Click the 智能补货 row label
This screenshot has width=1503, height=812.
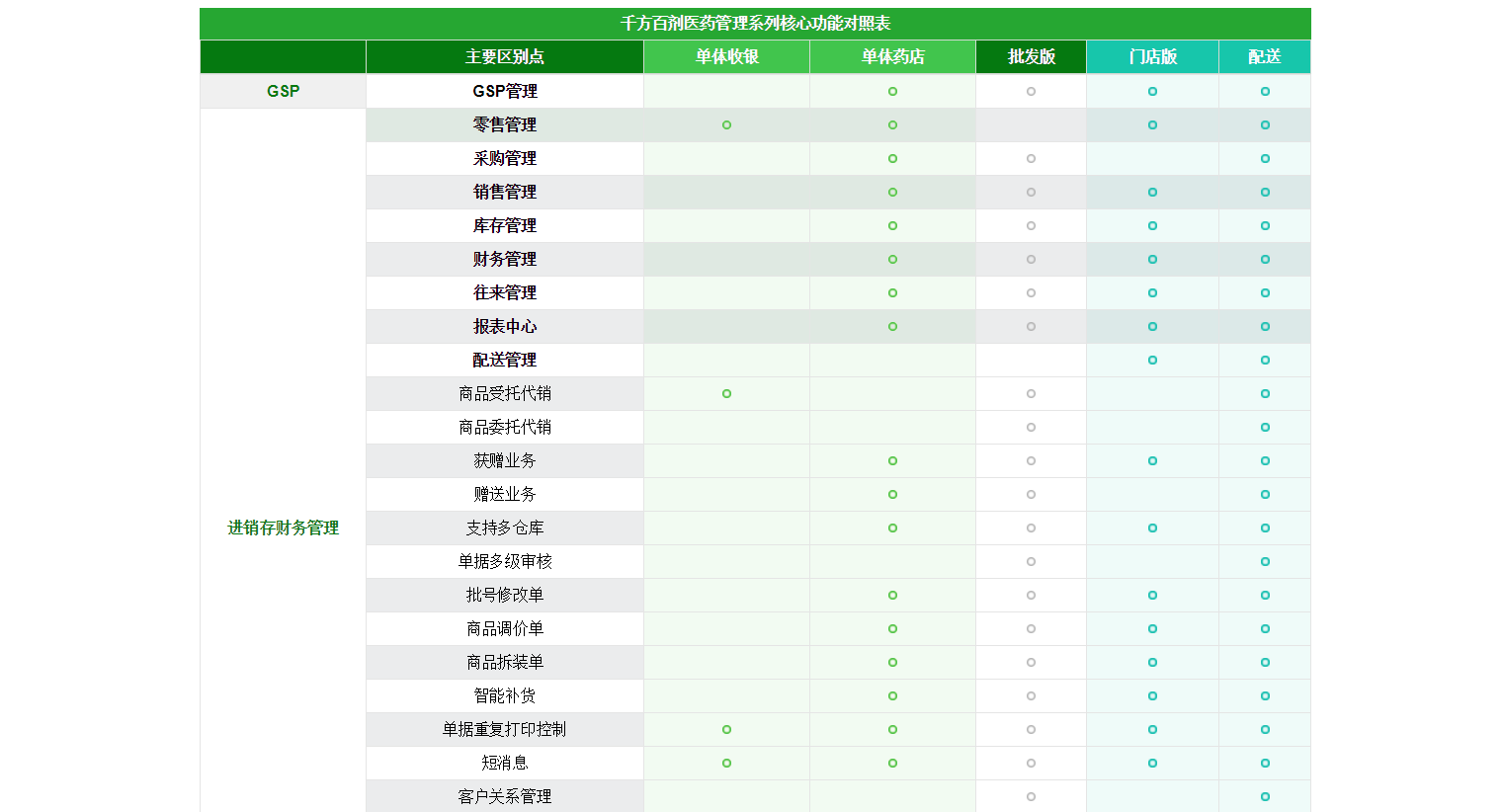[505, 695]
